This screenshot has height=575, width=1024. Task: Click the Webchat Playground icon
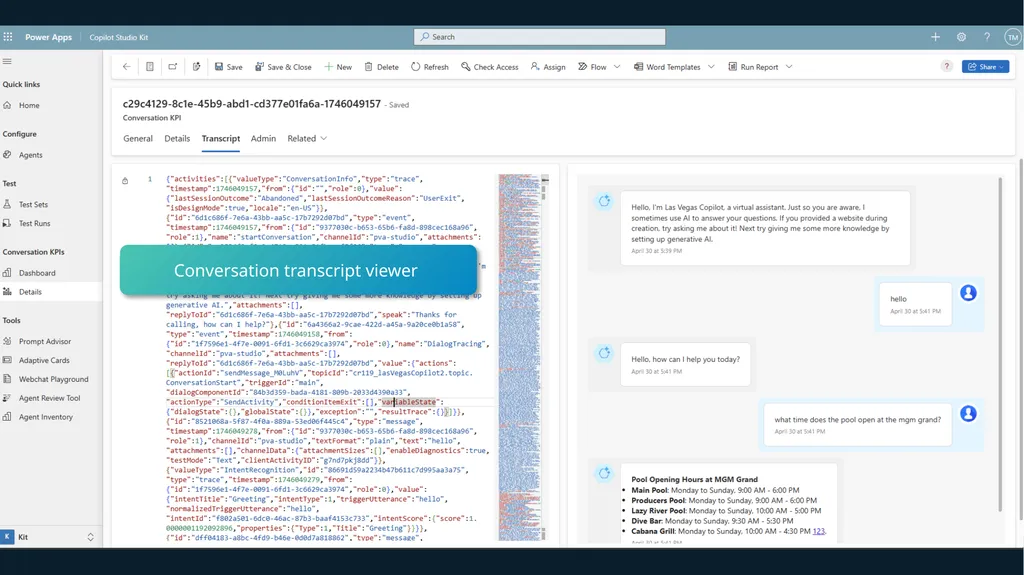click(7, 380)
